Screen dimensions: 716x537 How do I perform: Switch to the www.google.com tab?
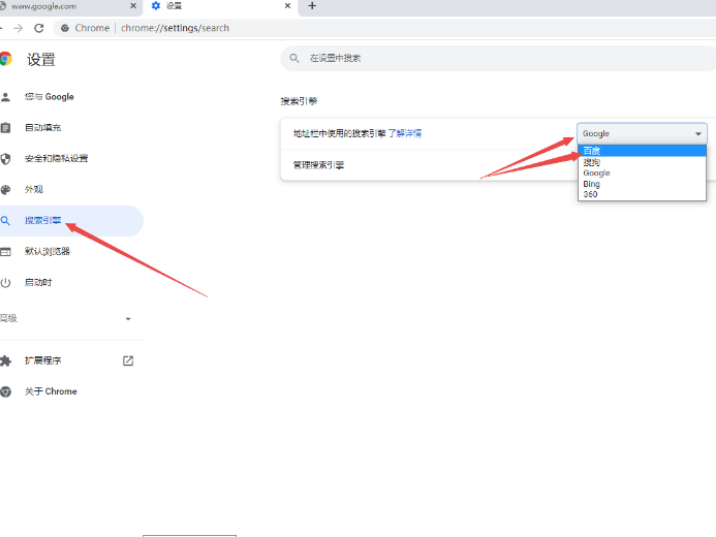pyautogui.click(x=68, y=6)
